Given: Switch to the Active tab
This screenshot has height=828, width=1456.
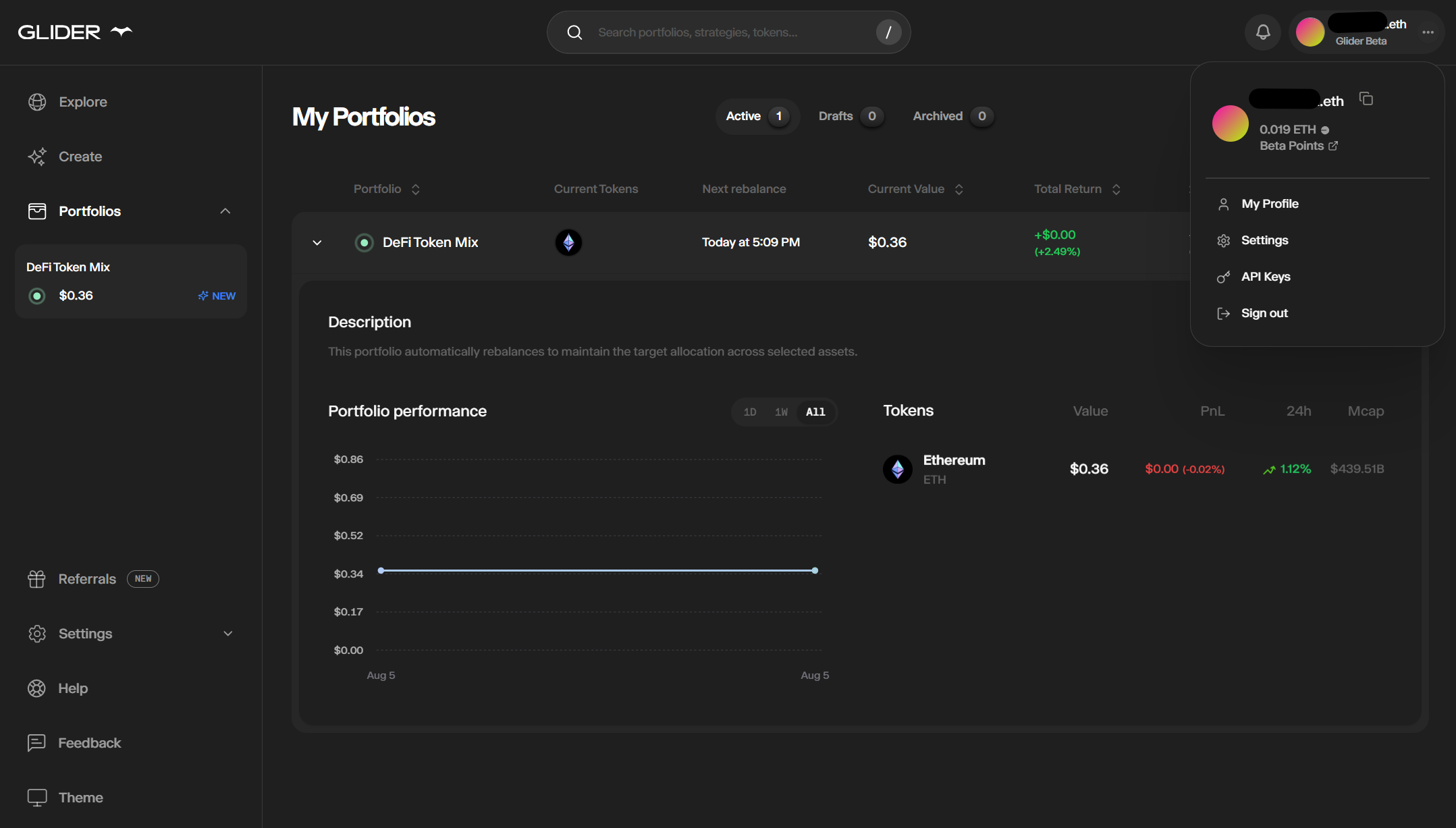Looking at the screenshot, I should (757, 116).
